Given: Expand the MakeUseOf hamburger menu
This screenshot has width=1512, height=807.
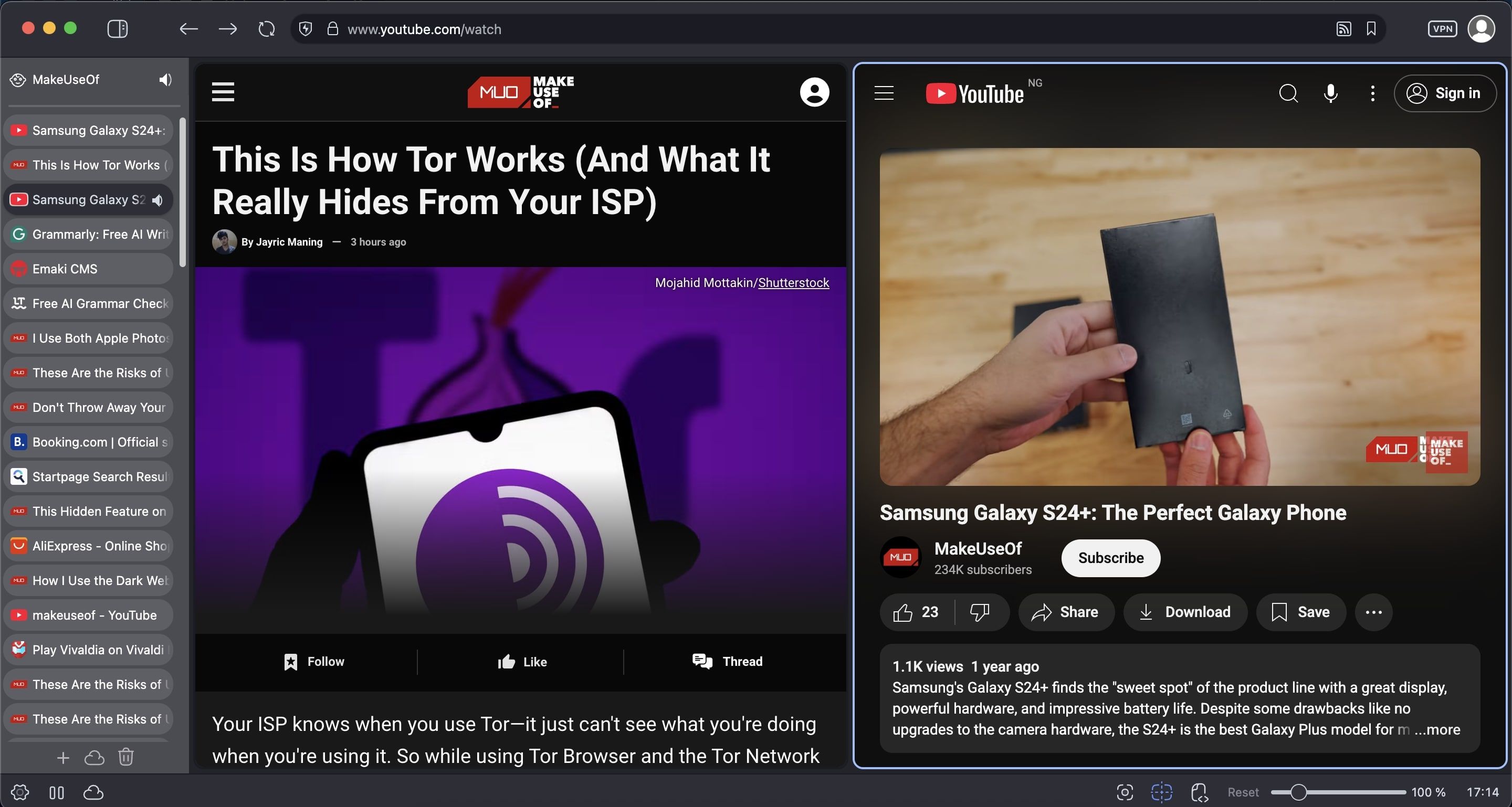Looking at the screenshot, I should [223, 92].
